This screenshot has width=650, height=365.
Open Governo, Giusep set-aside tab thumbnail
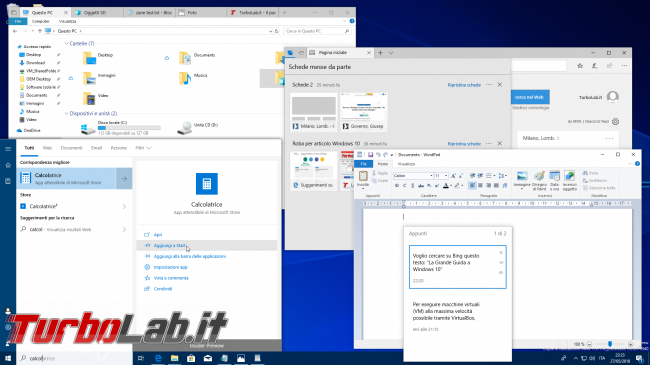click(x=364, y=112)
